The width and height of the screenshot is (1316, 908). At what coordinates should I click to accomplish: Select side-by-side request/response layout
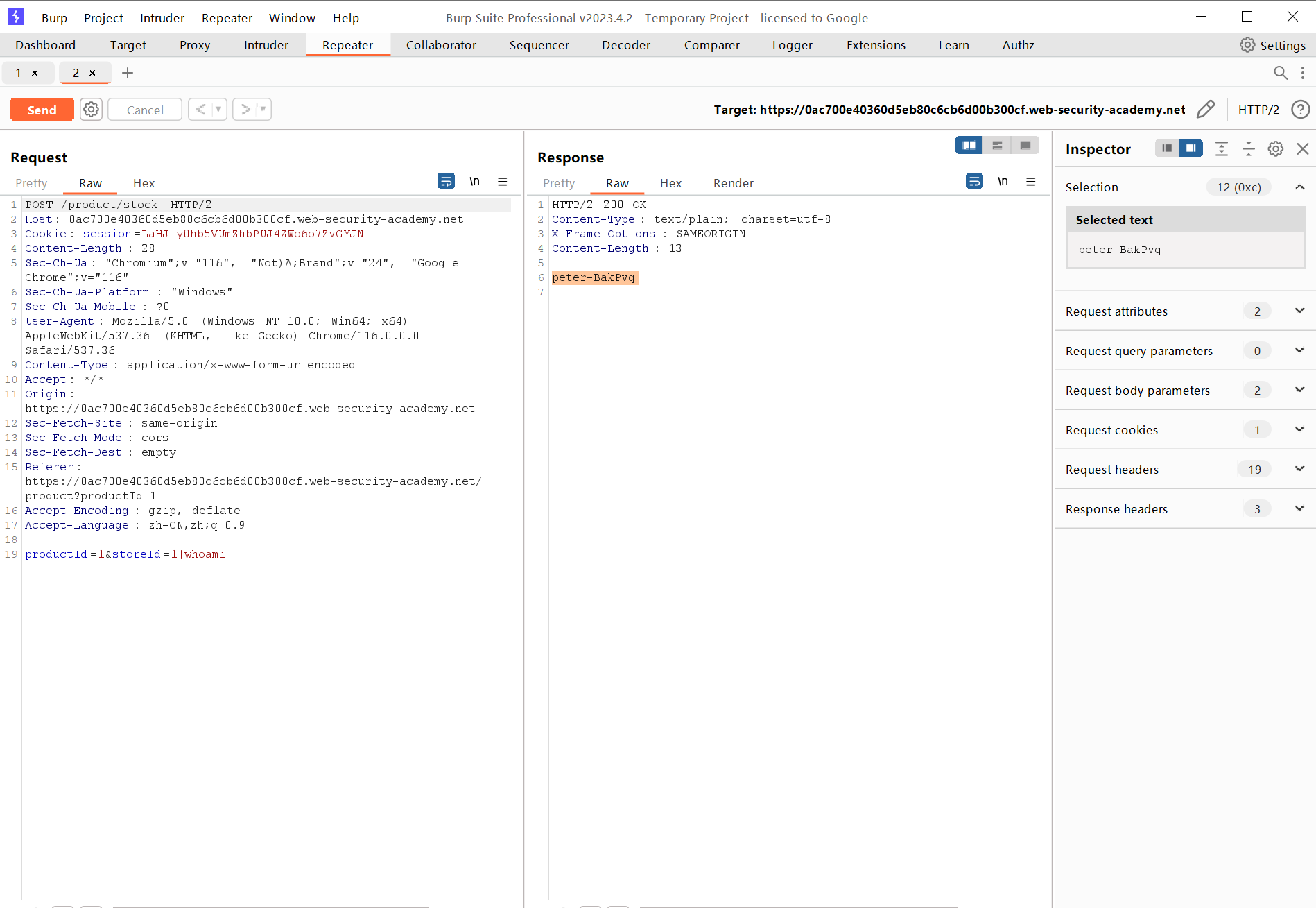[969, 145]
